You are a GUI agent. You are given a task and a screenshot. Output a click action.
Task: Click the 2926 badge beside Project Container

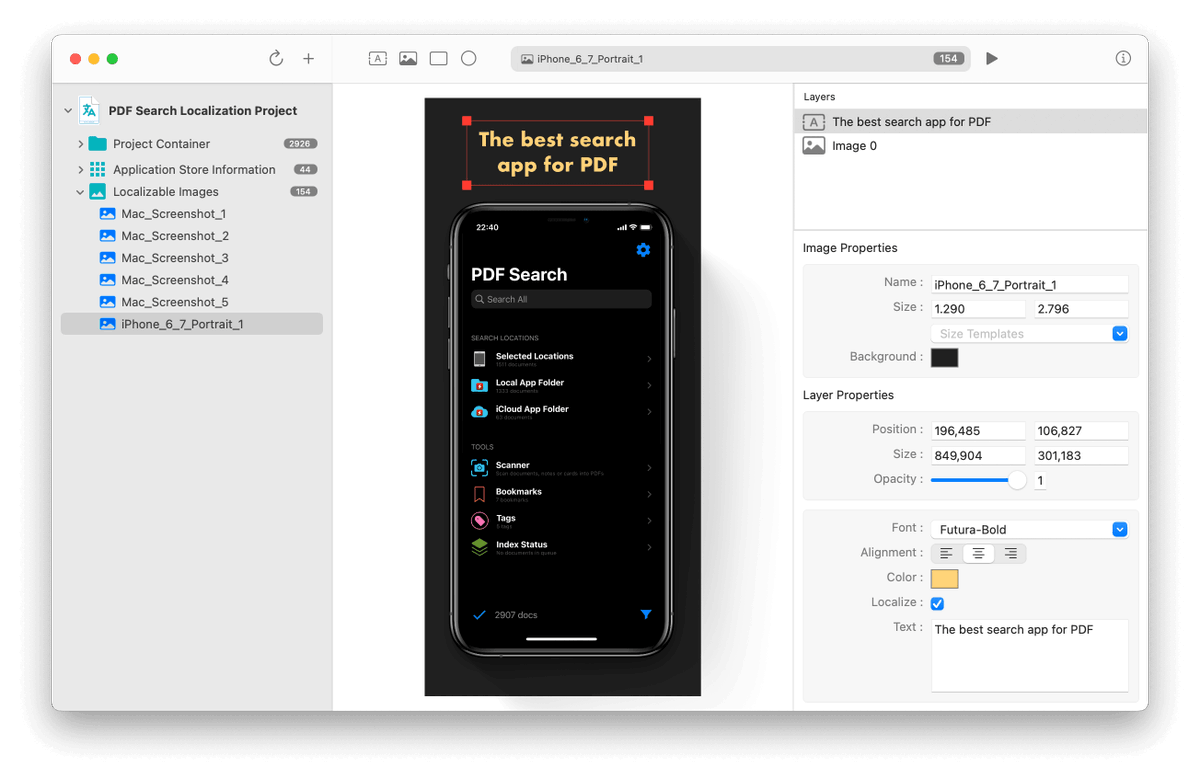point(300,144)
